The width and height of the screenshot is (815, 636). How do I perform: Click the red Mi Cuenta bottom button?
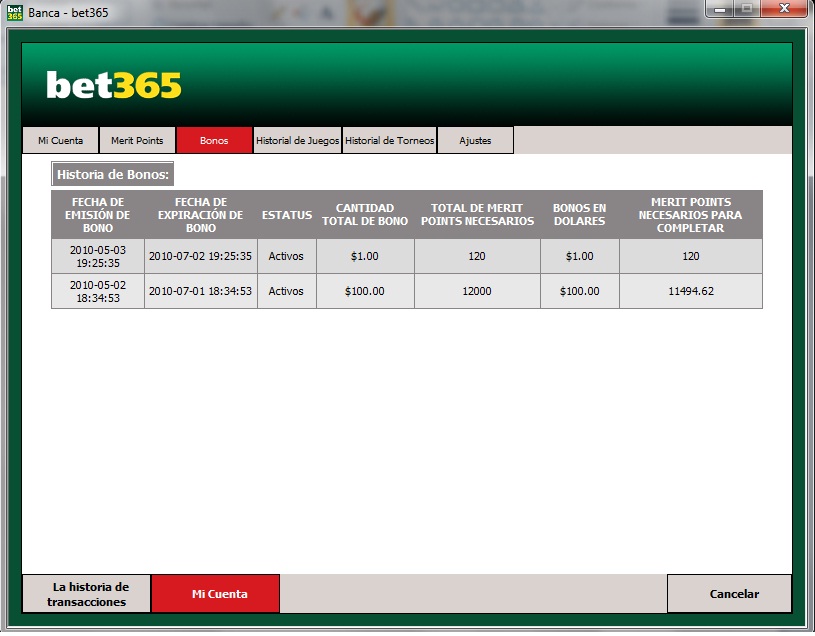(215, 594)
